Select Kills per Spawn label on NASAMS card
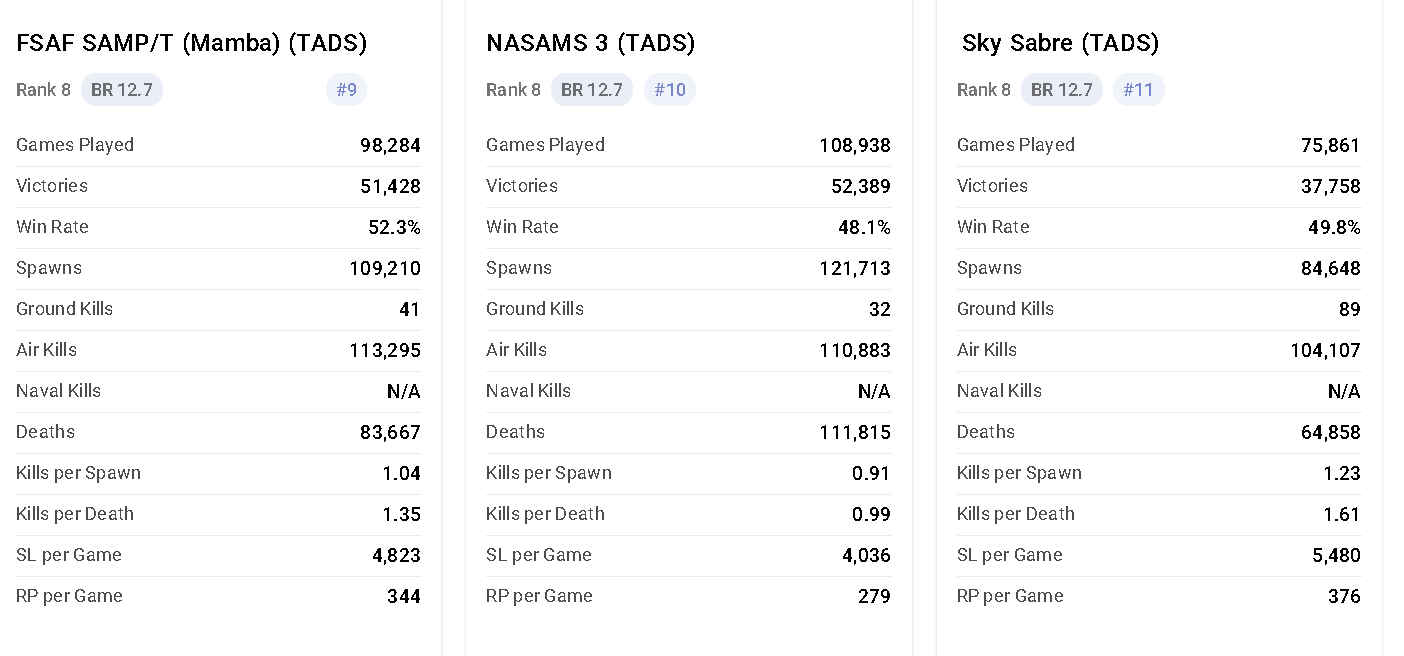1404x656 pixels. 548,473
